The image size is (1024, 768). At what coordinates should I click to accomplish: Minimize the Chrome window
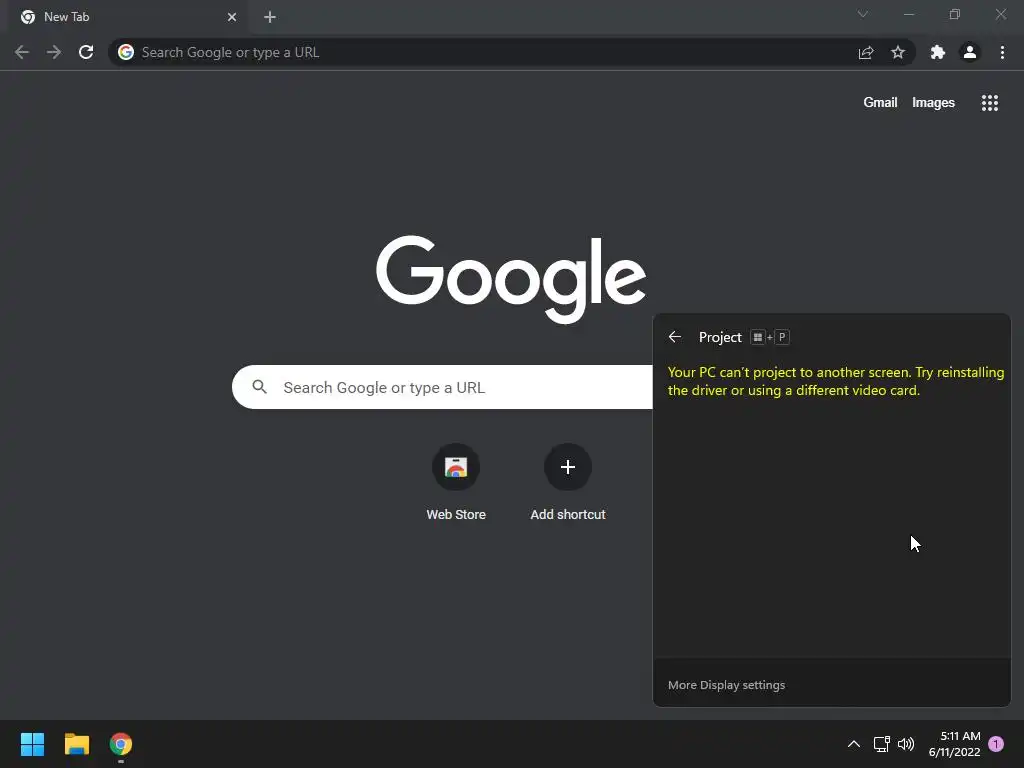(x=908, y=14)
